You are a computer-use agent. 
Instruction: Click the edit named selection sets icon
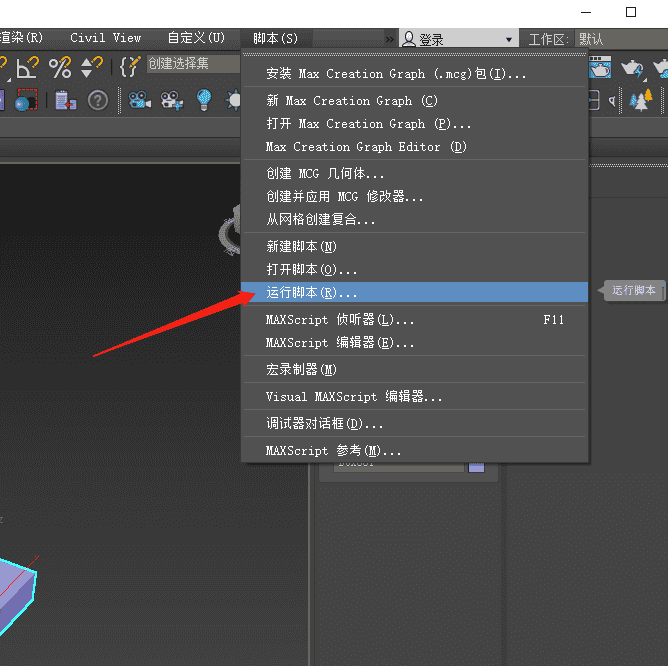pos(130,67)
